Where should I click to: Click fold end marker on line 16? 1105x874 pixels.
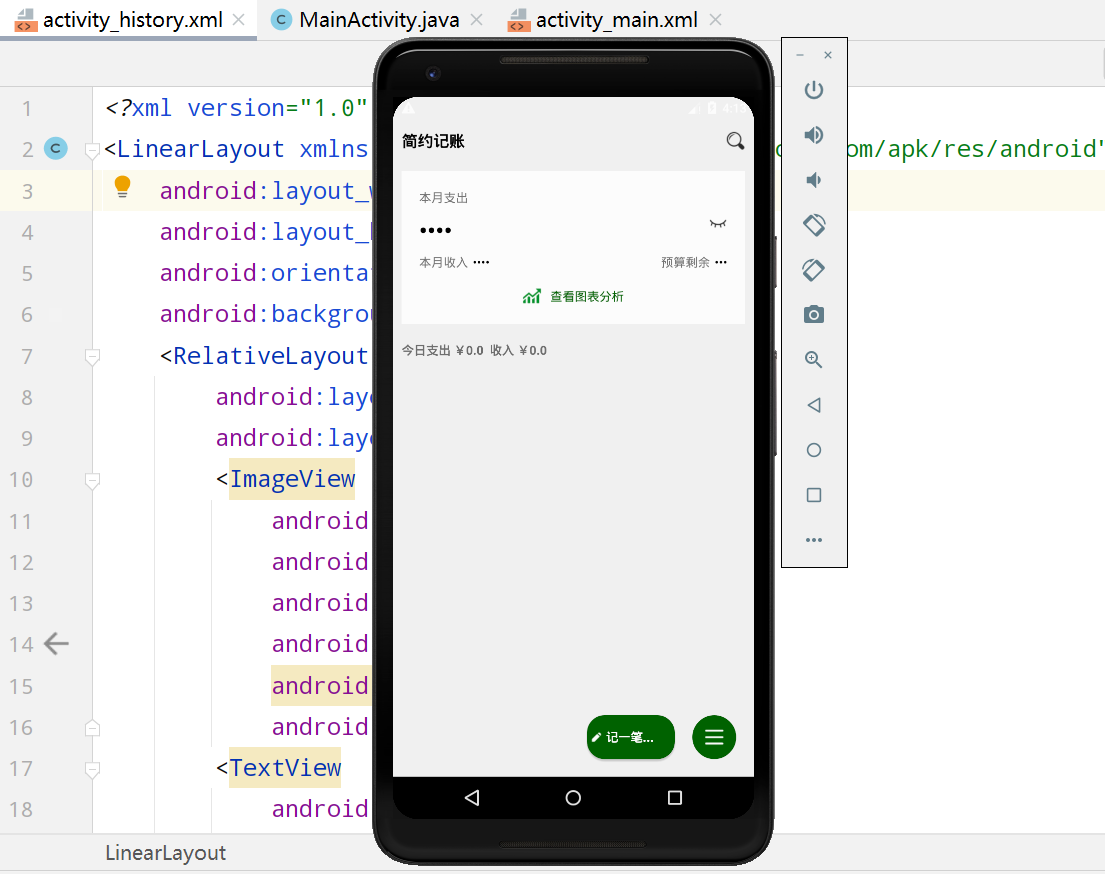click(x=92, y=728)
